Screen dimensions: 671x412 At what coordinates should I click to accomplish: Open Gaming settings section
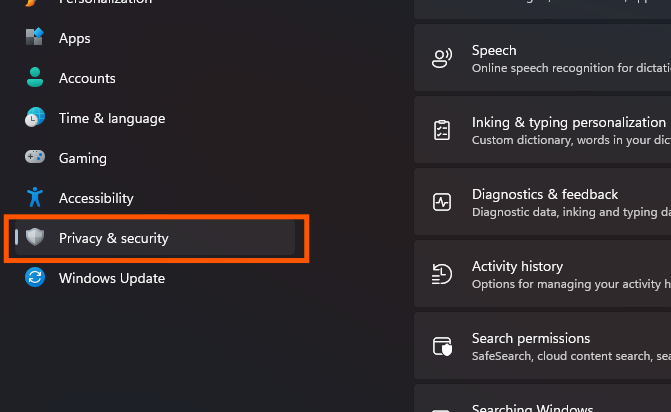[x=83, y=158]
